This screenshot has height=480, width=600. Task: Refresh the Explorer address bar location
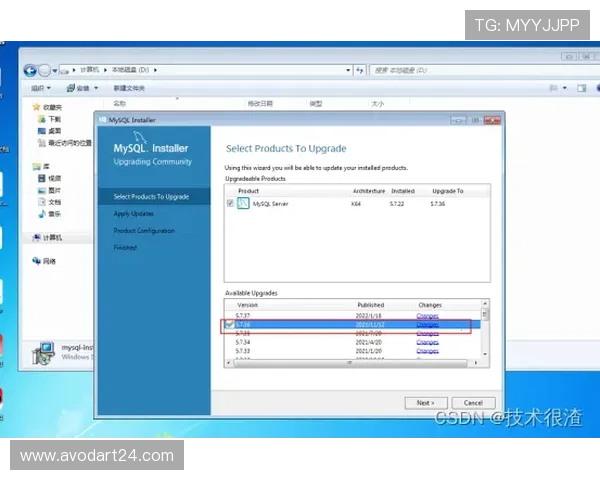click(360, 70)
